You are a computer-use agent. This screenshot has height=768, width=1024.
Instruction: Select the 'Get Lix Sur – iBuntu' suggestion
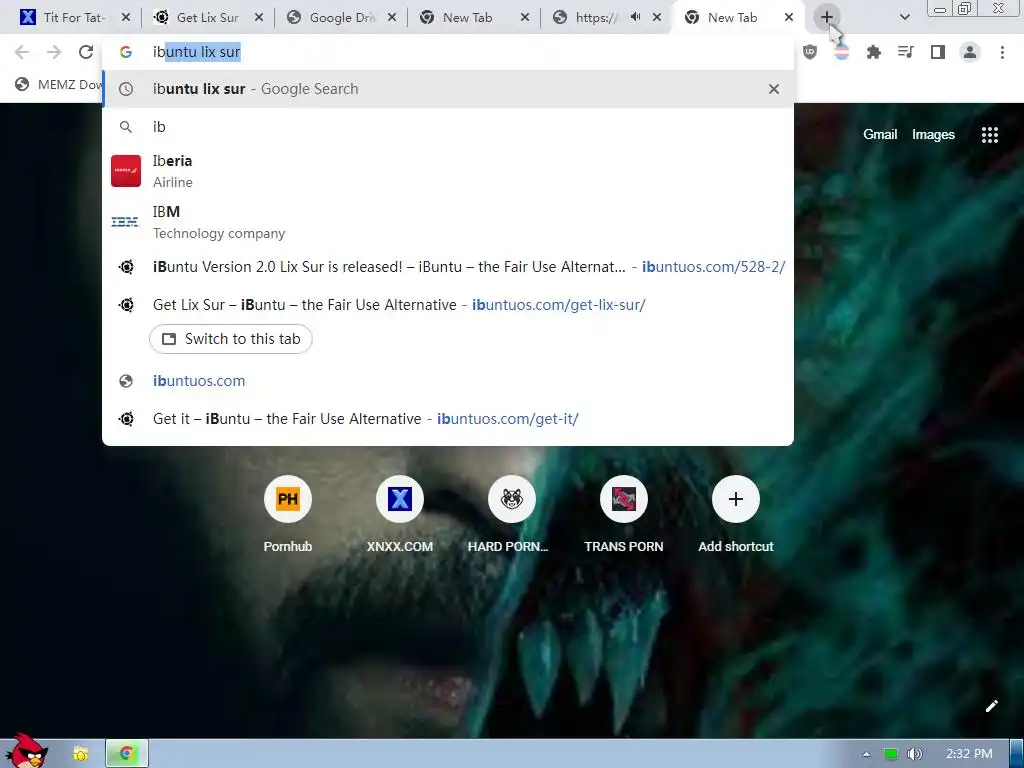pos(448,304)
